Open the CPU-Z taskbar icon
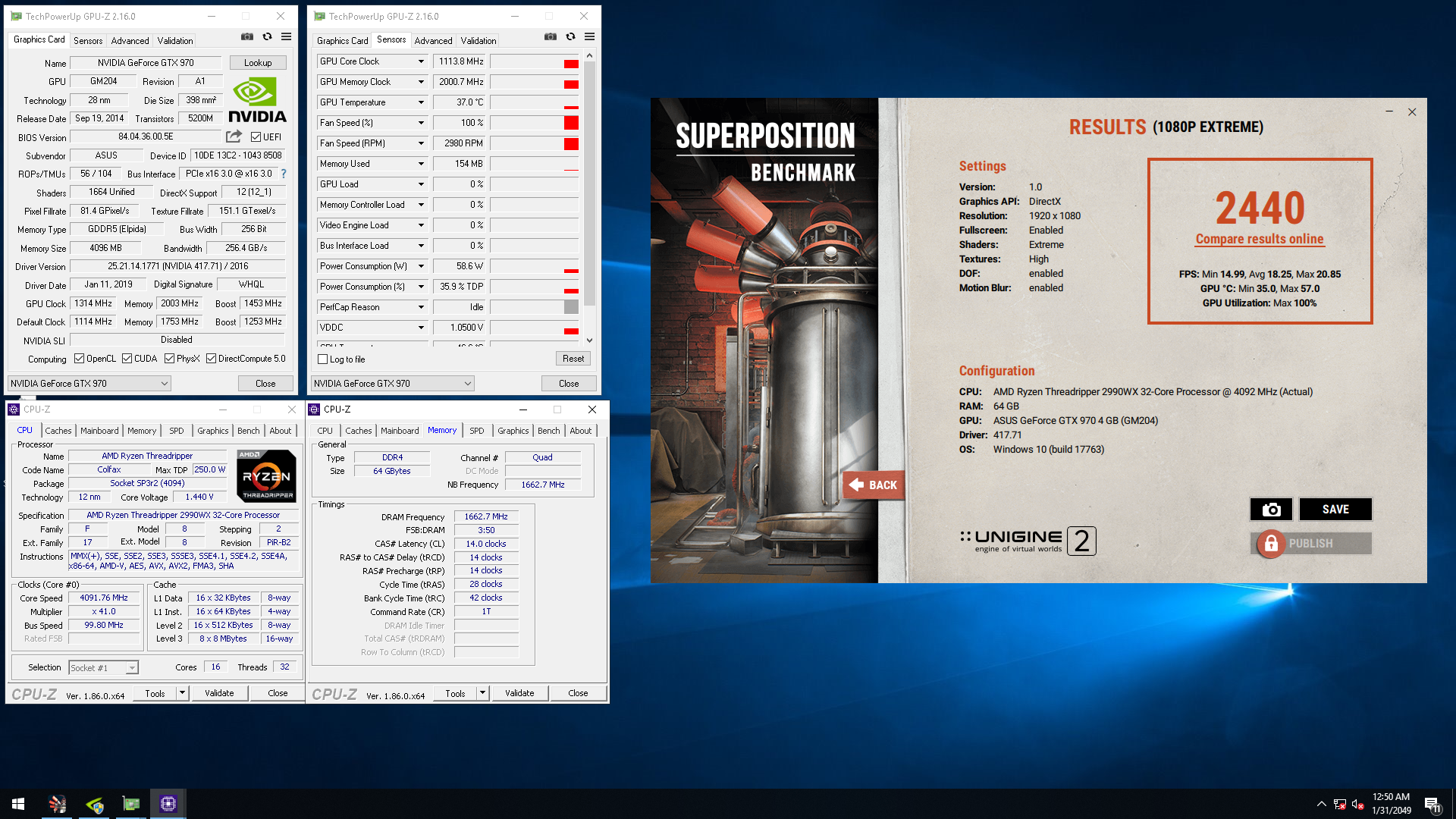The width and height of the screenshot is (1456, 819). coord(168,804)
